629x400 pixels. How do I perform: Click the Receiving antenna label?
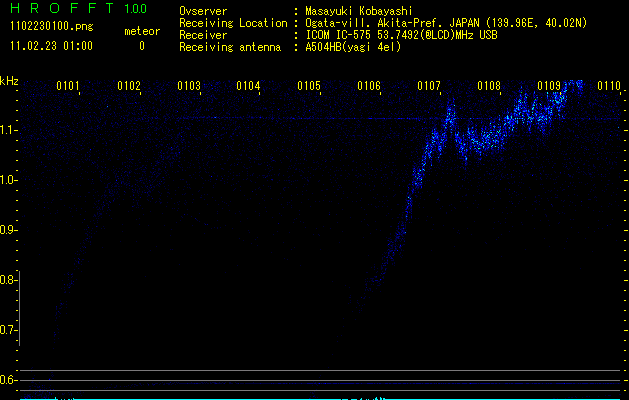point(230,47)
